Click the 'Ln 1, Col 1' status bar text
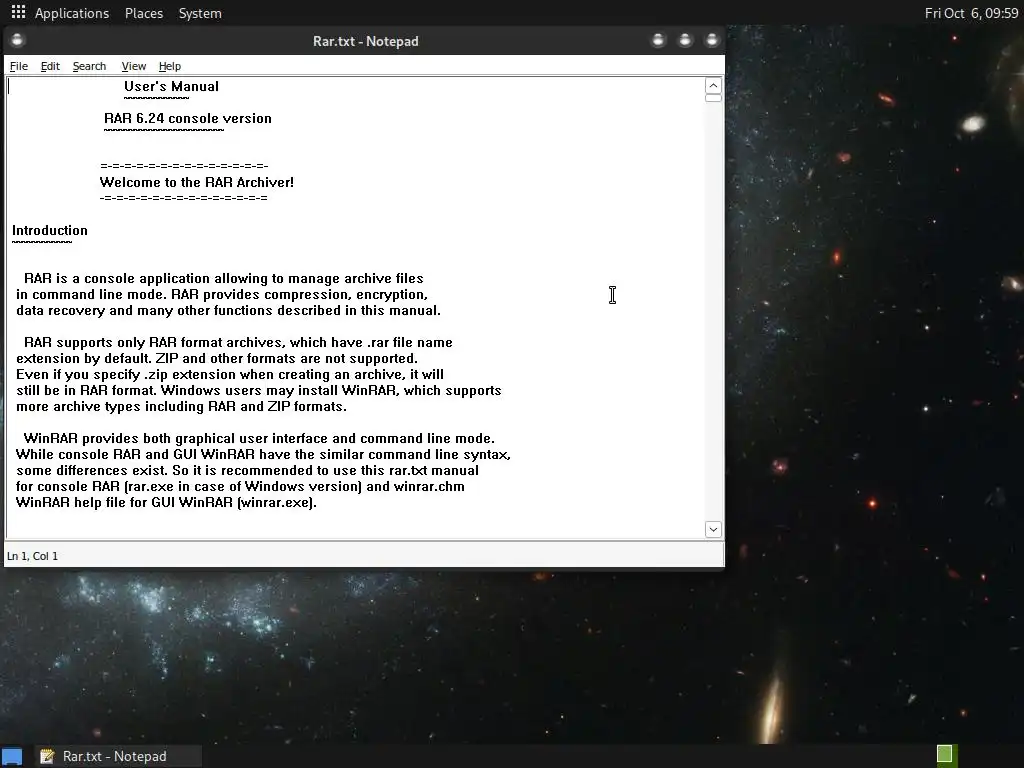This screenshot has height=768, width=1024. coord(32,556)
